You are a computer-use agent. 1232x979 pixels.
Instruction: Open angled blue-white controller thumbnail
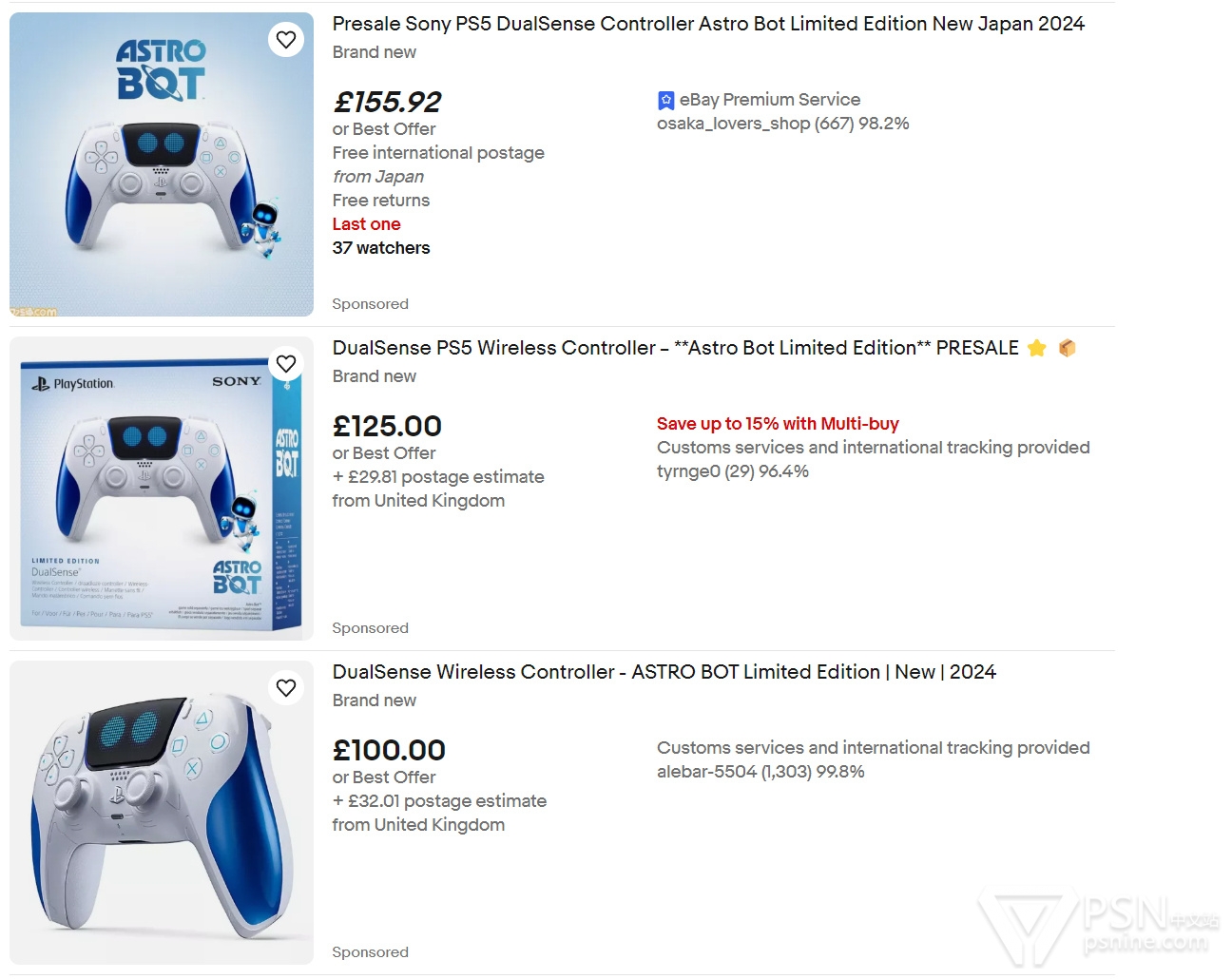coord(162,813)
